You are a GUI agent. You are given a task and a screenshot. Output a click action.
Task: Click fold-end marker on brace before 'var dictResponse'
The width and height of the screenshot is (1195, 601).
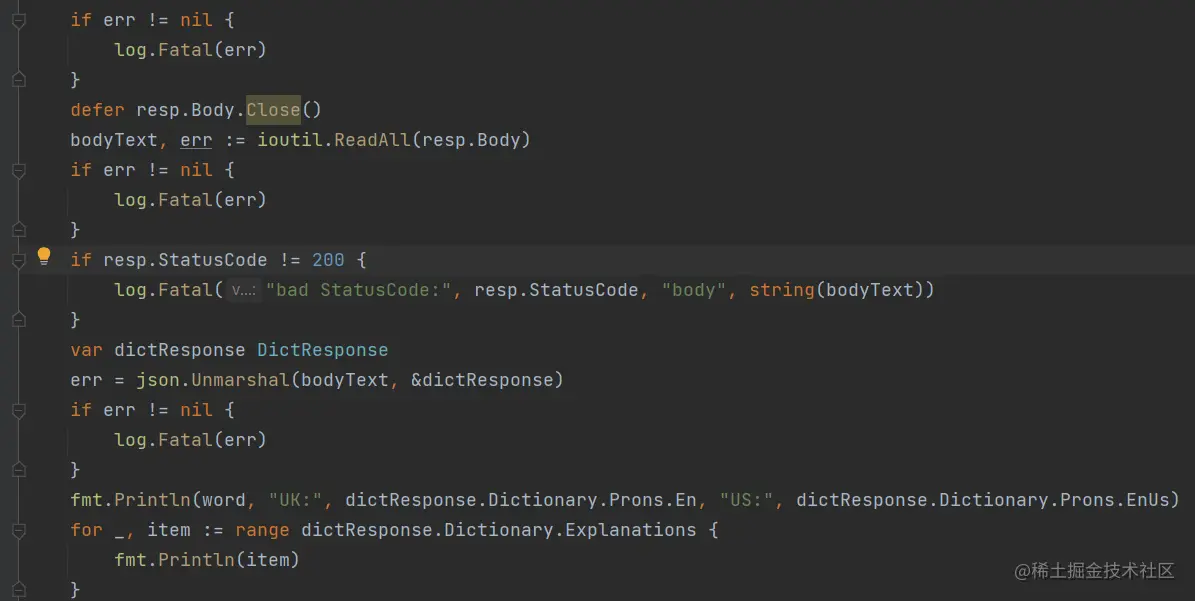coord(19,319)
